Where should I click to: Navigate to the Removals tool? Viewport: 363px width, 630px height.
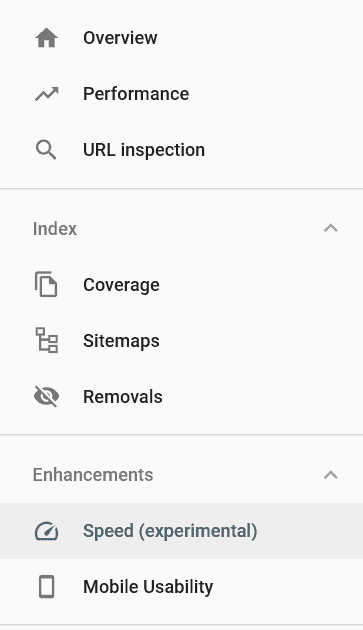181,397
